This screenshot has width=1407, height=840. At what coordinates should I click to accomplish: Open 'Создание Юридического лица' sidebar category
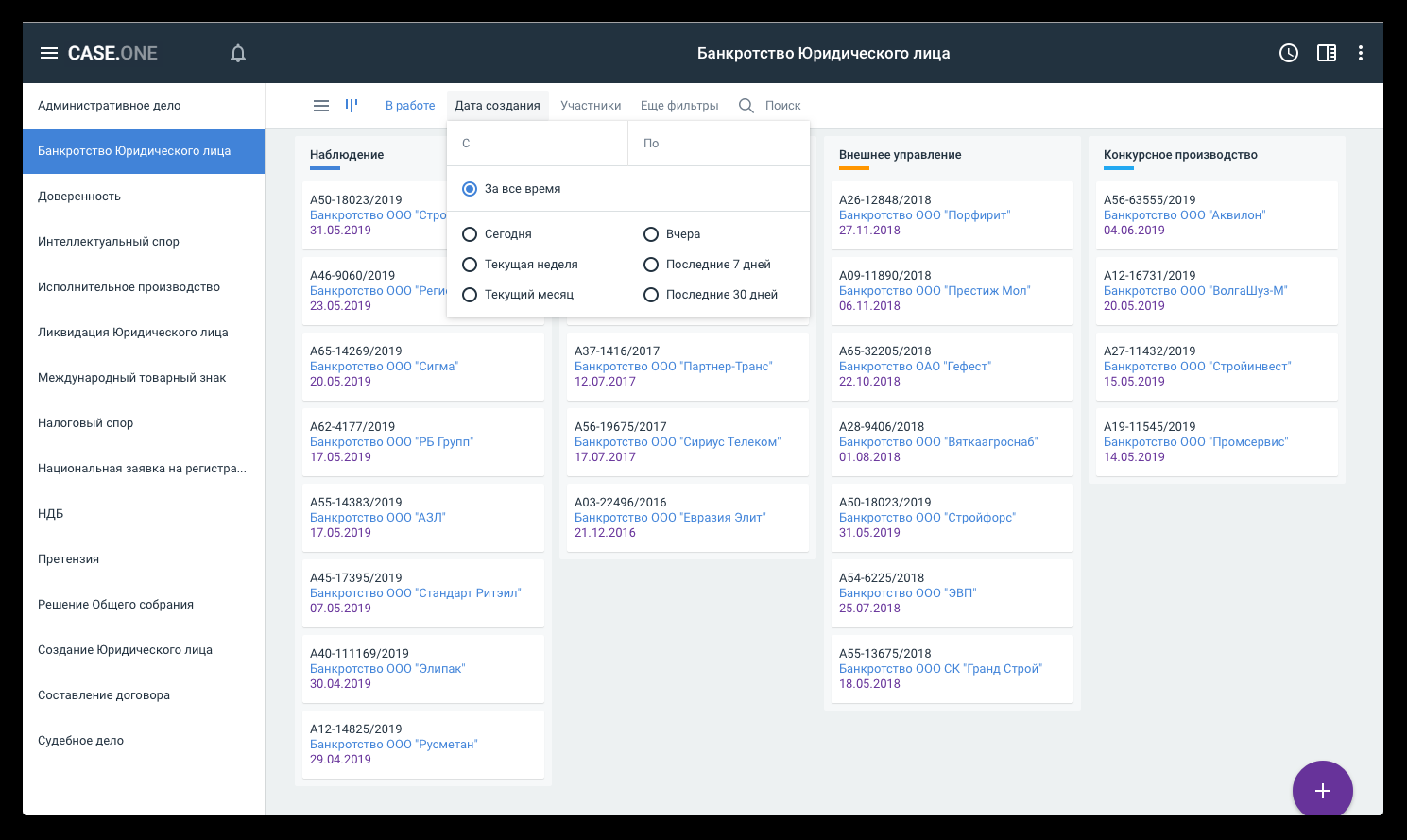[x=144, y=650]
